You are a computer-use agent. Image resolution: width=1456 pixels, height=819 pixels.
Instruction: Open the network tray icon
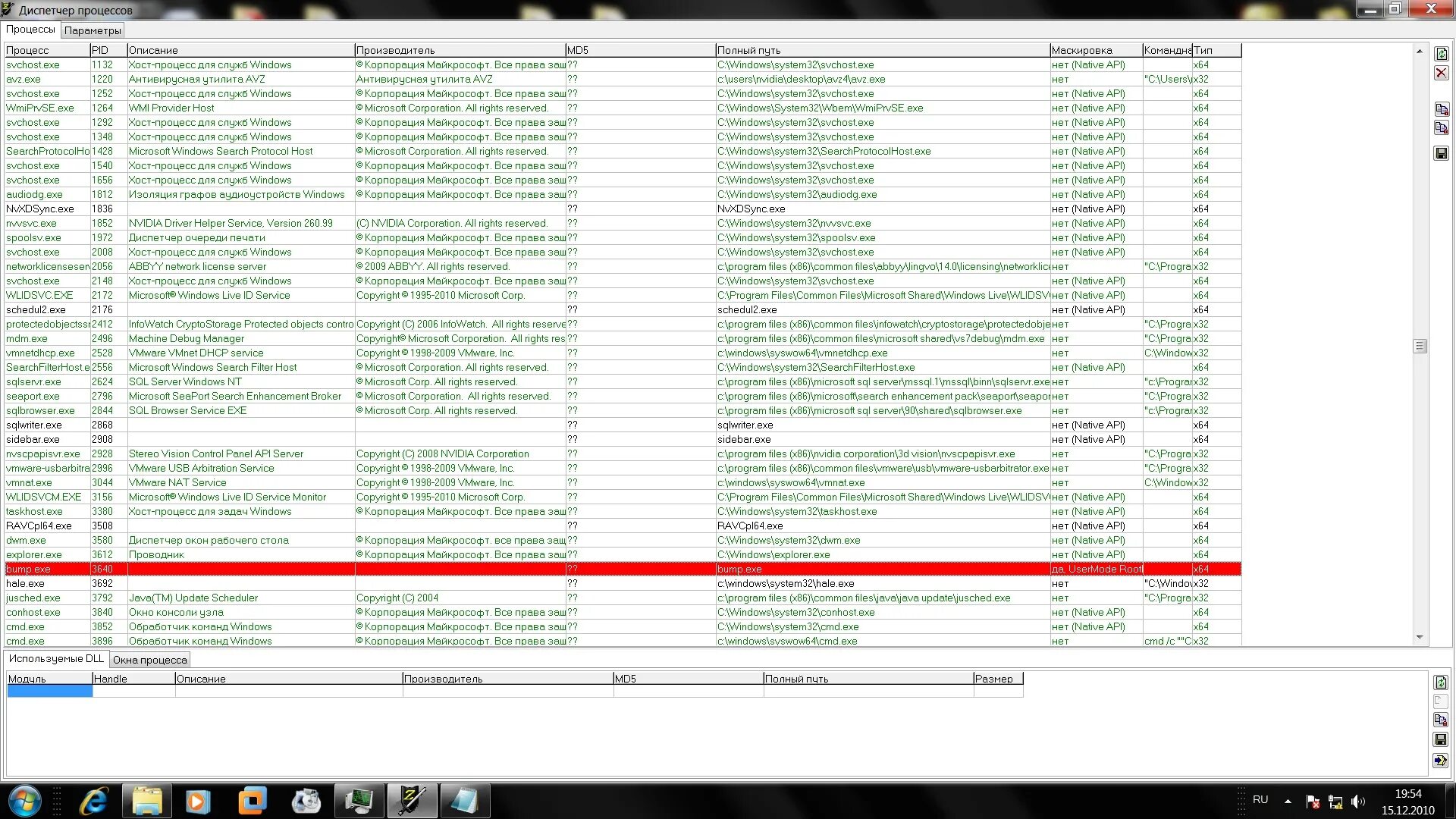[x=1335, y=802]
